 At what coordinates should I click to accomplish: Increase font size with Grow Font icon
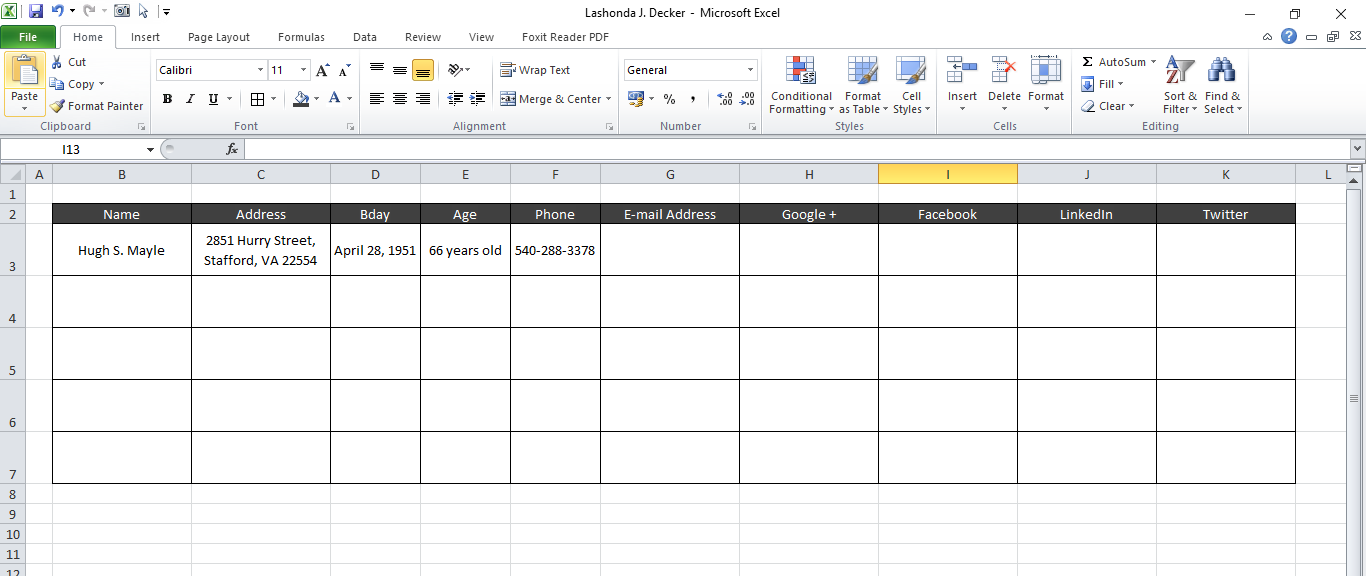(323, 70)
